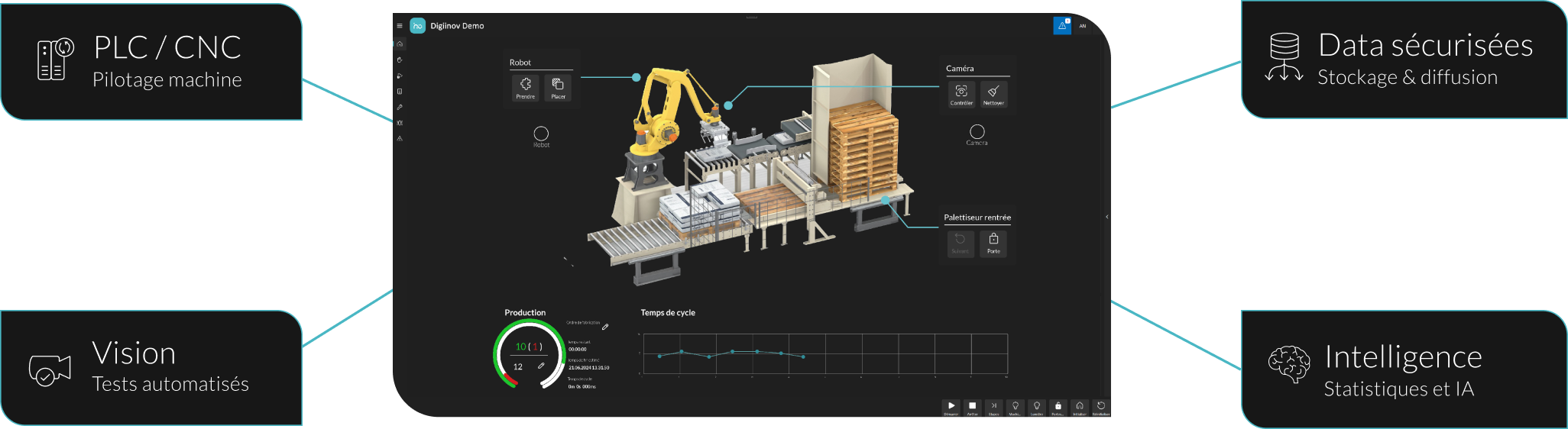Viewport: 1568px width, 429px height.
Task: Expand the collapsed right side panel arrow
Action: [1106, 217]
